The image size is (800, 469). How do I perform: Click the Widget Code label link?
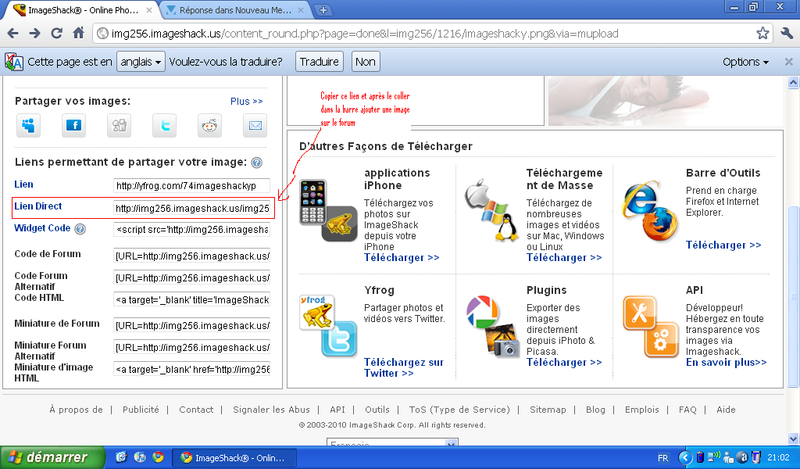point(42,228)
